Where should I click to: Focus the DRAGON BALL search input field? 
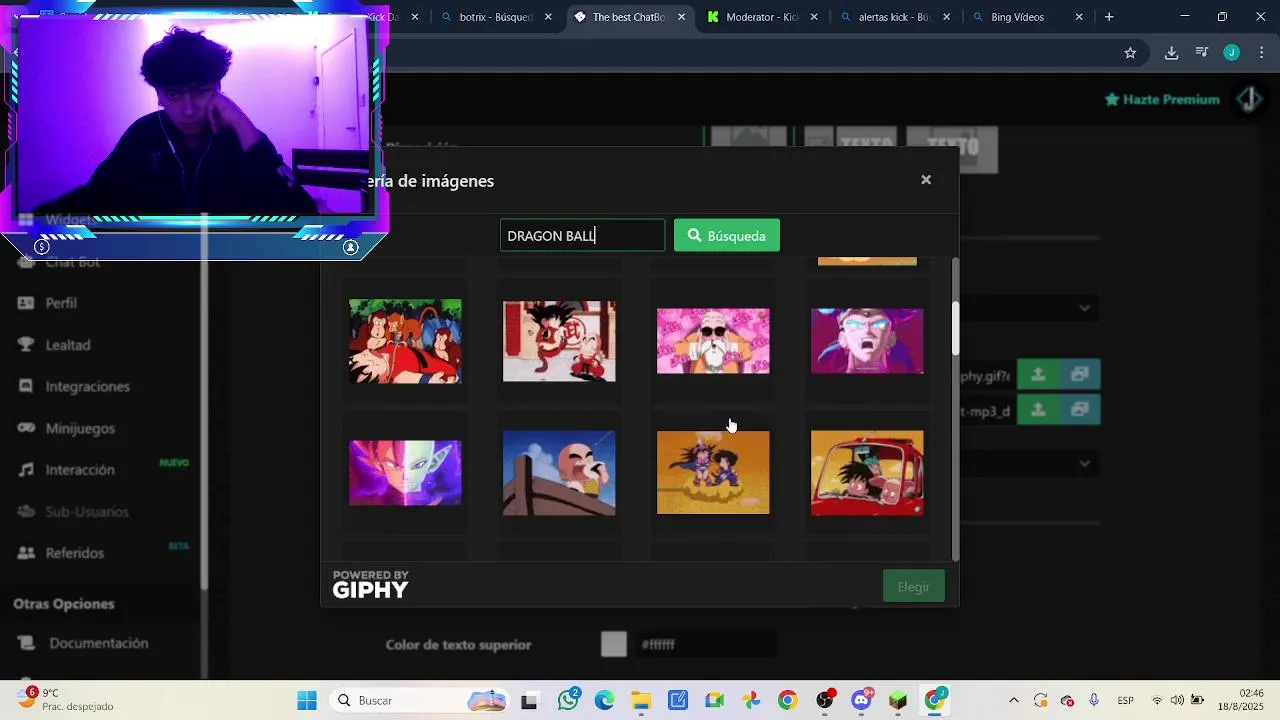582,236
